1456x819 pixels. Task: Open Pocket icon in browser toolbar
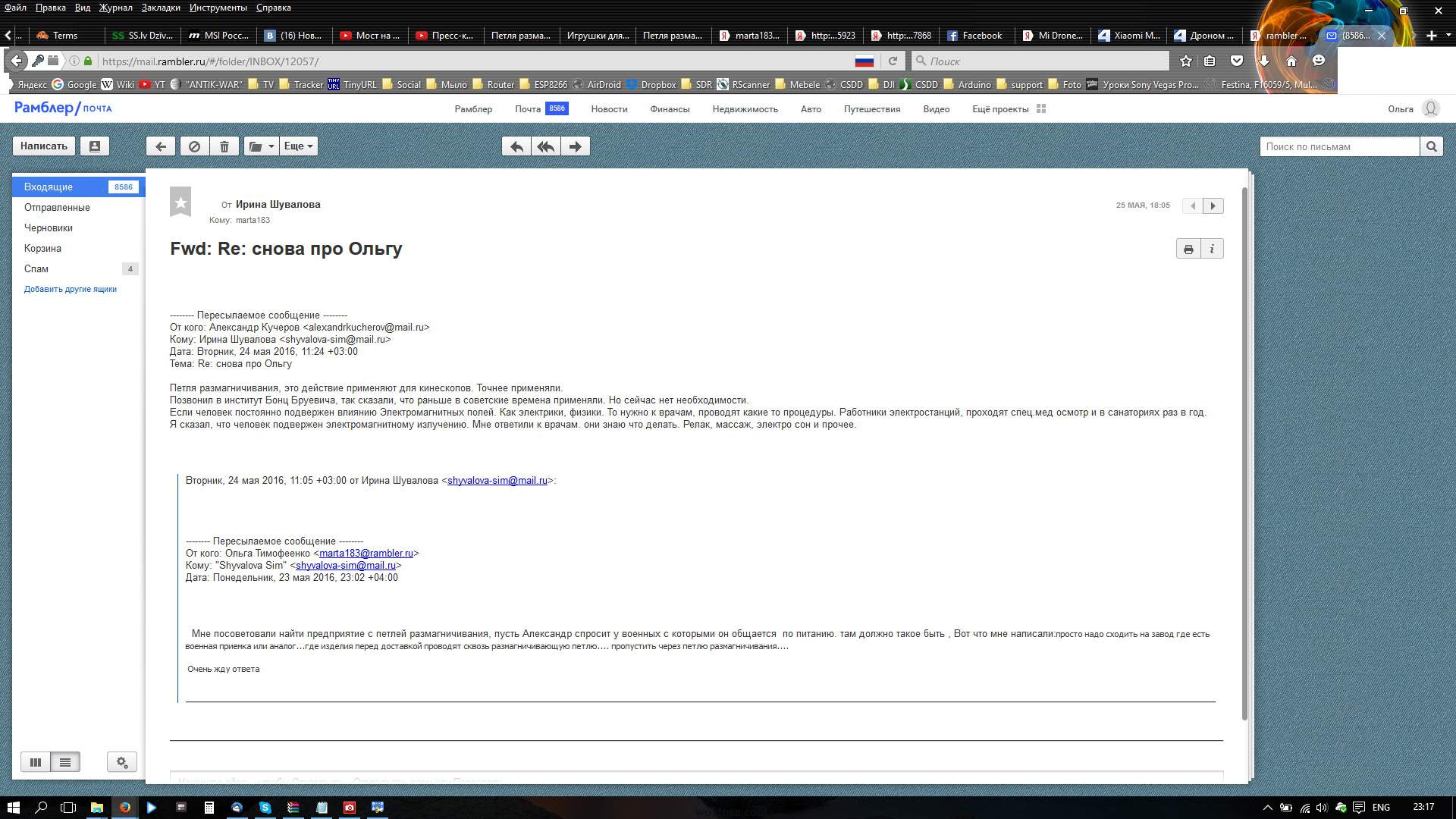coord(1237,61)
